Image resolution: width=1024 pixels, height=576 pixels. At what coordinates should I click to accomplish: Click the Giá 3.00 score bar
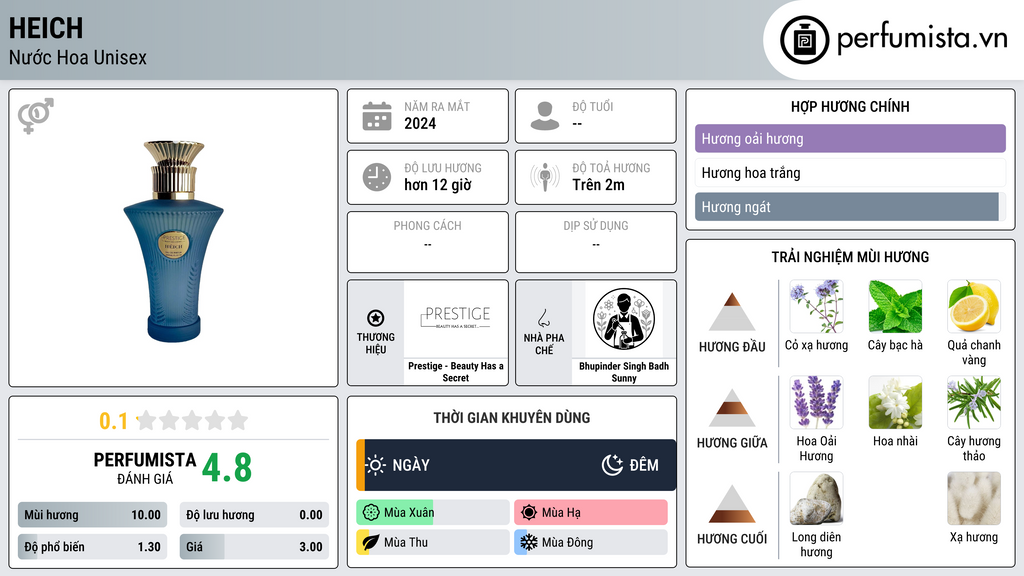pyautogui.click(x=254, y=547)
